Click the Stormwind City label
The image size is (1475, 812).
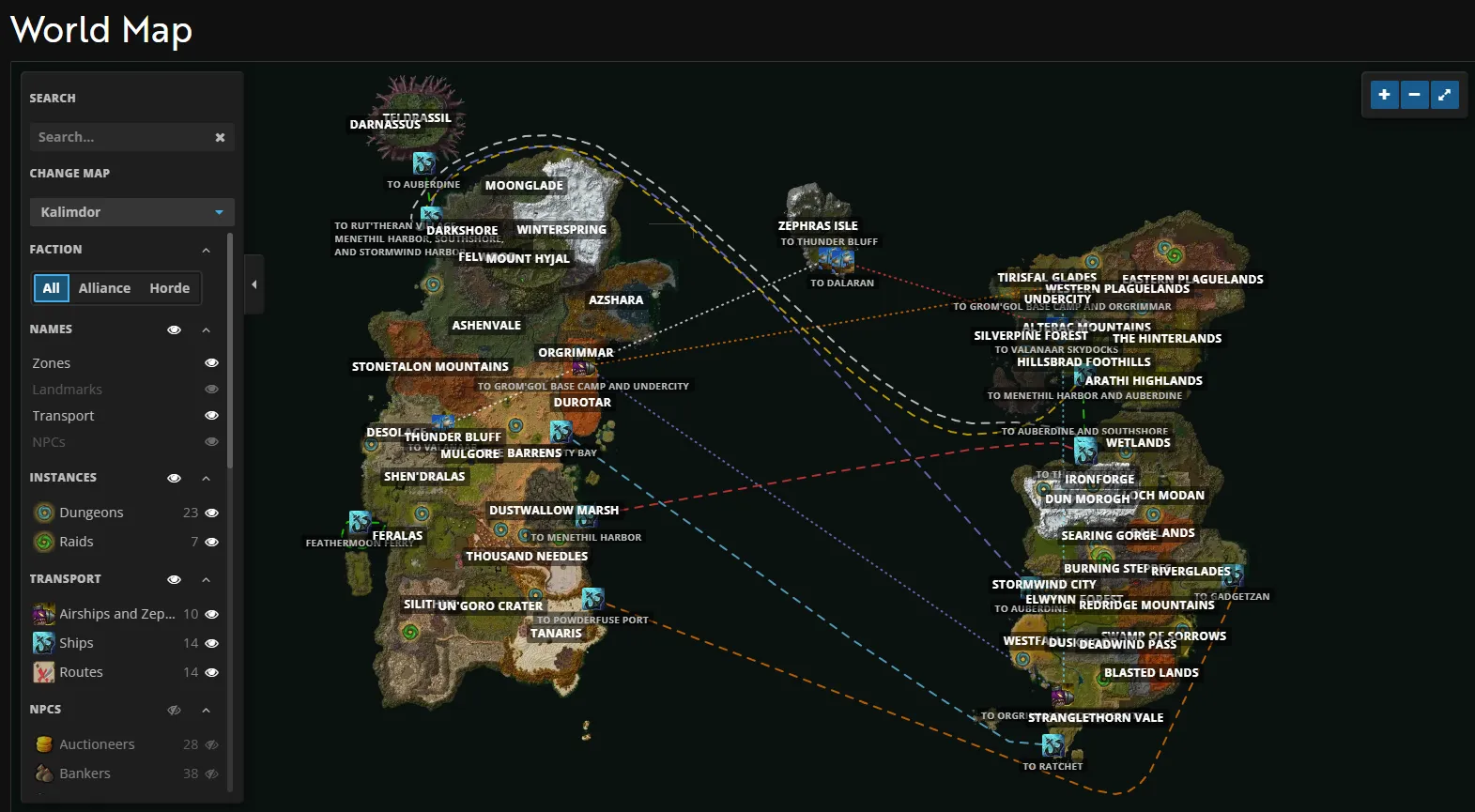[x=1044, y=584]
